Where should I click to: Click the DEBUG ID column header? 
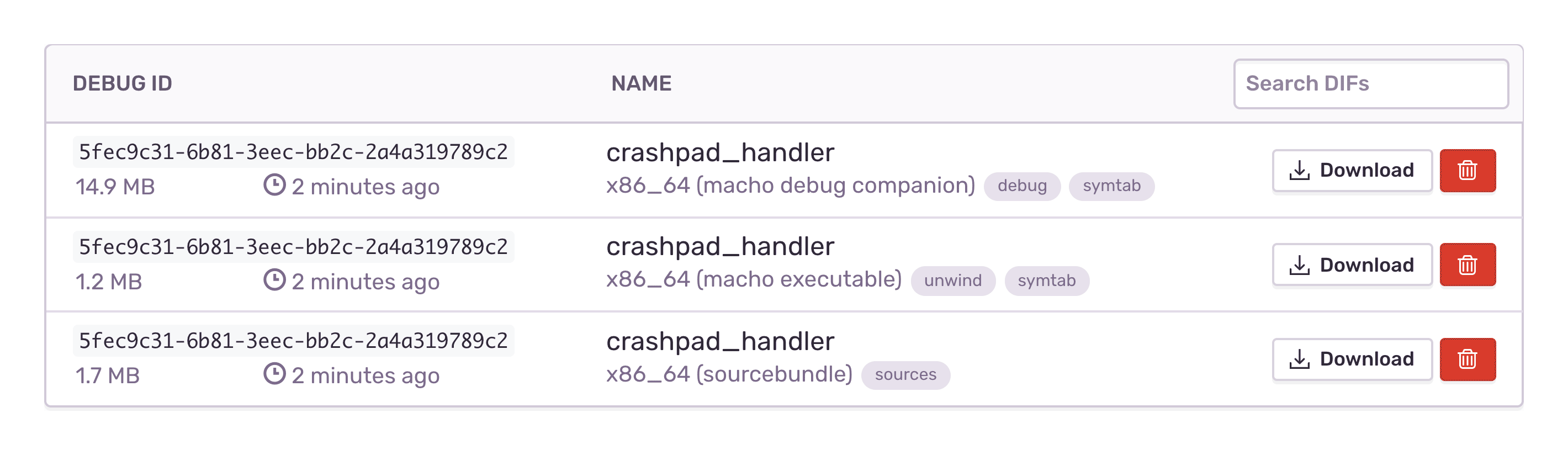[123, 83]
